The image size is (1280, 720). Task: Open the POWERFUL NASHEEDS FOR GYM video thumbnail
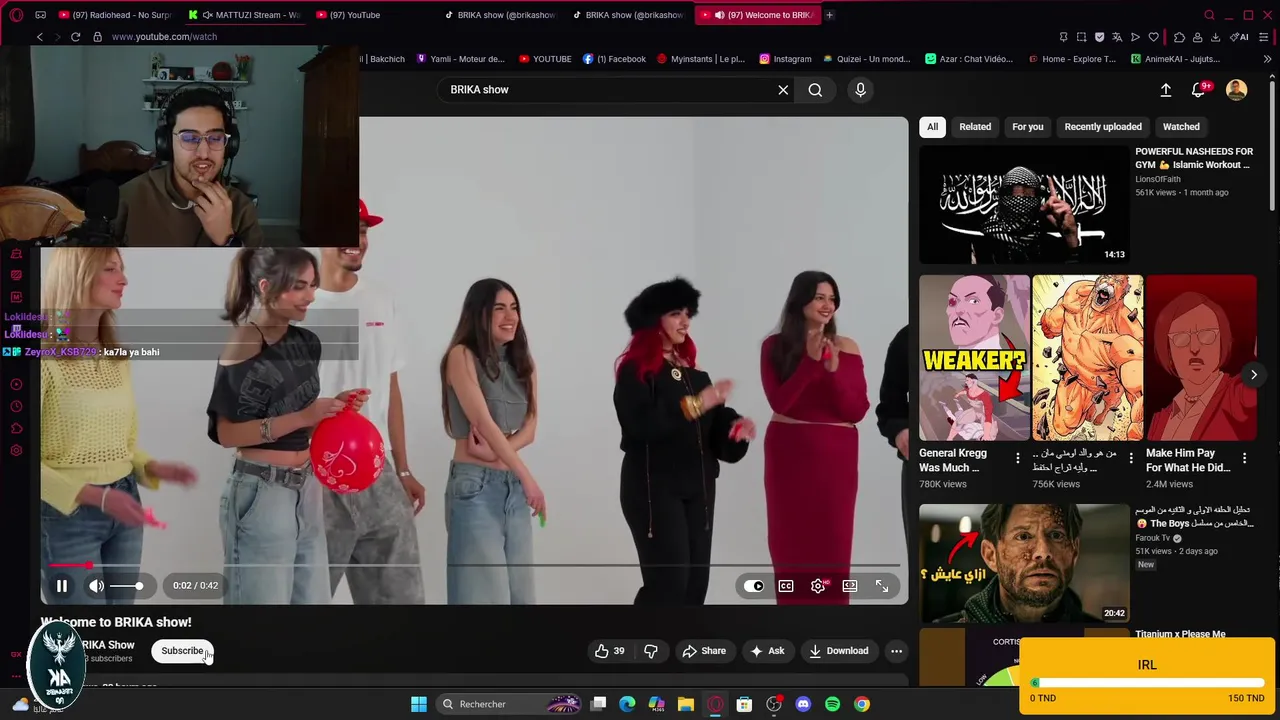tap(1024, 205)
